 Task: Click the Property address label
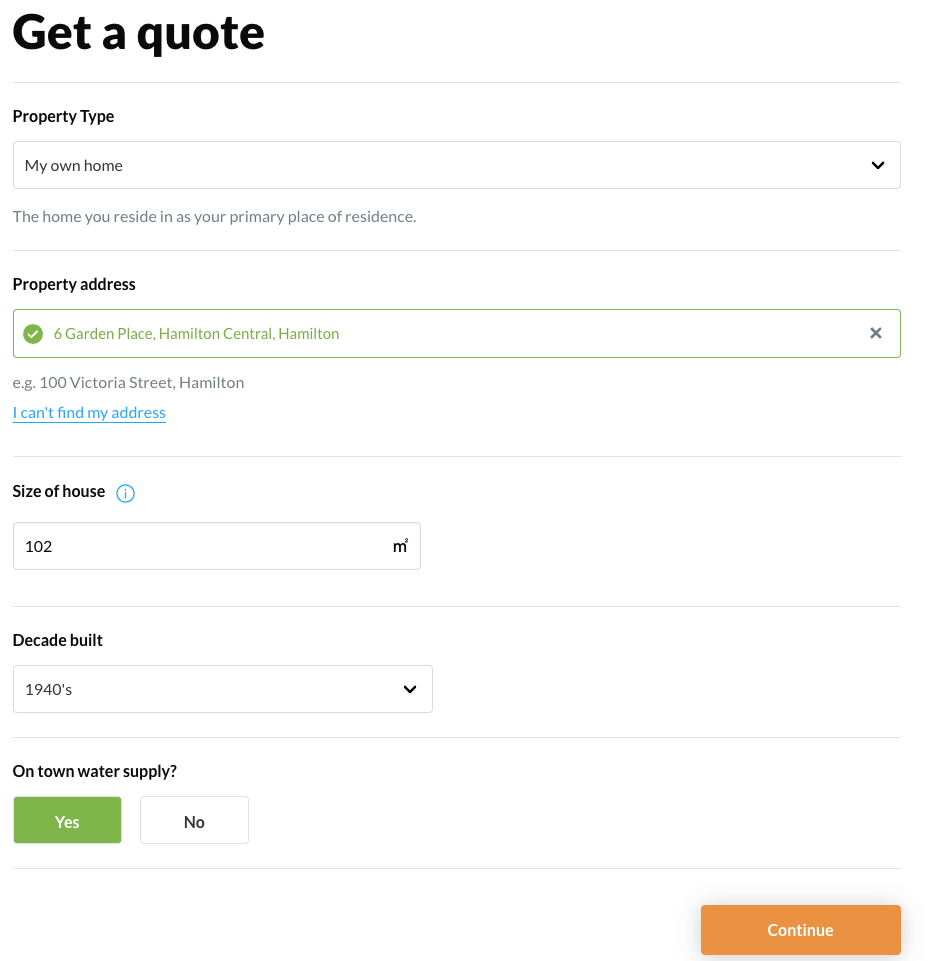pos(74,284)
